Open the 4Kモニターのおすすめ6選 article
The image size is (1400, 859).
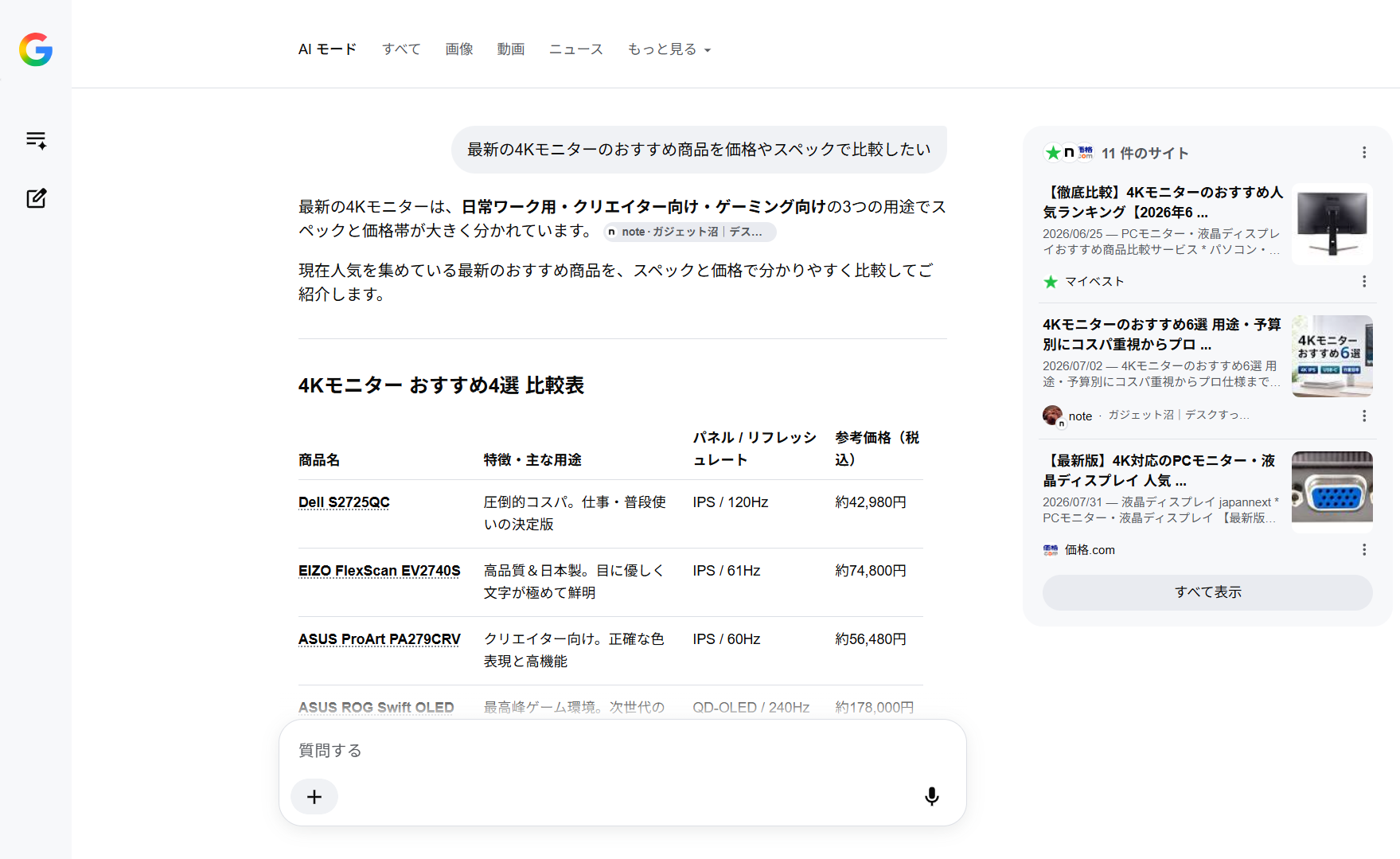[x=1162, y=334]
